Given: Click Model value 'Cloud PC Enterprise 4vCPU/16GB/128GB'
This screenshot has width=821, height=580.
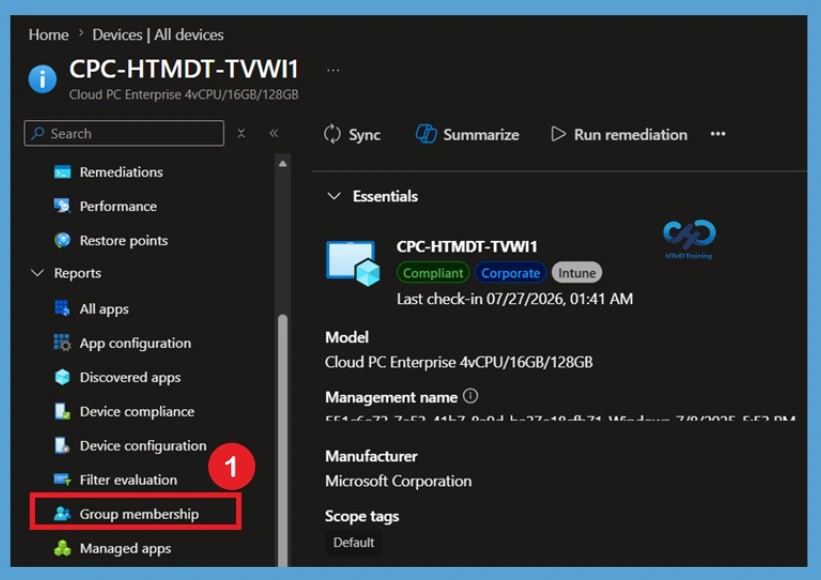Looking at the screenshot, I should coord(459,362).
